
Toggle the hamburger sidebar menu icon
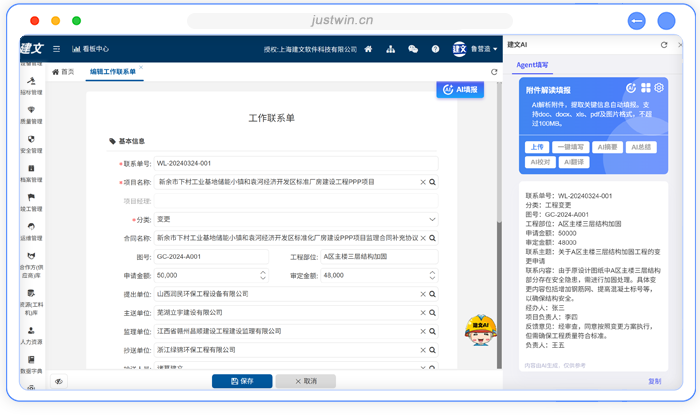[x=56, y=48]
